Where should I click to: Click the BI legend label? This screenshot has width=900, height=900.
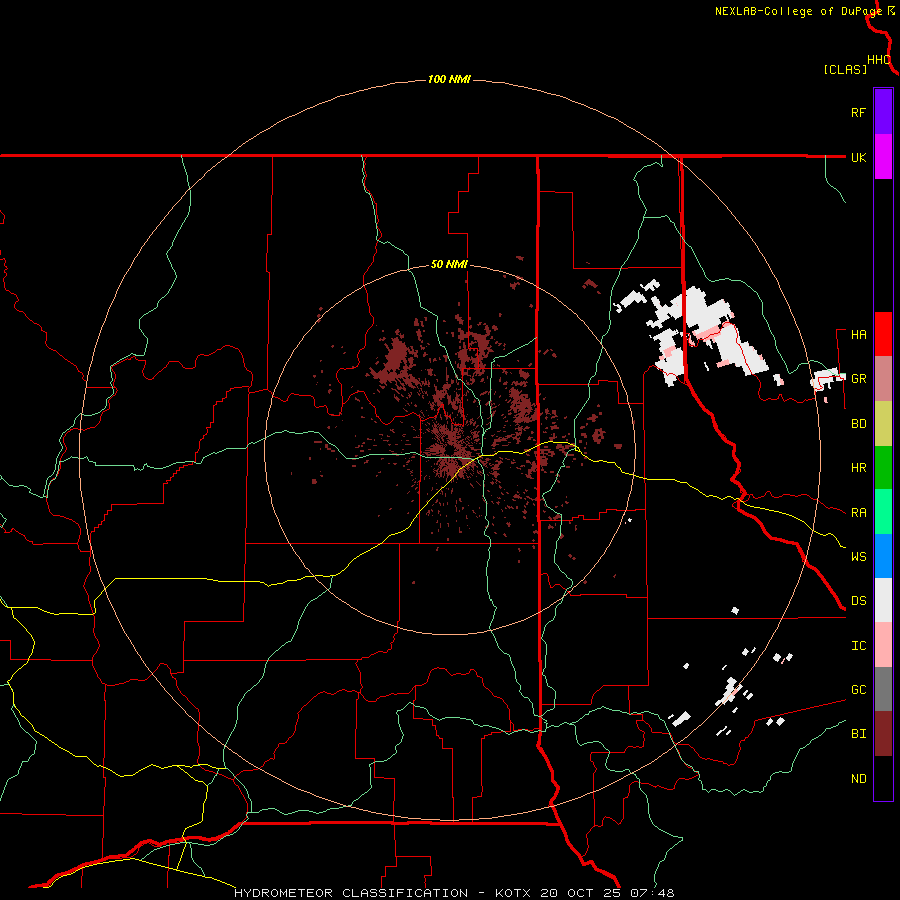click(x=858, y=734)
